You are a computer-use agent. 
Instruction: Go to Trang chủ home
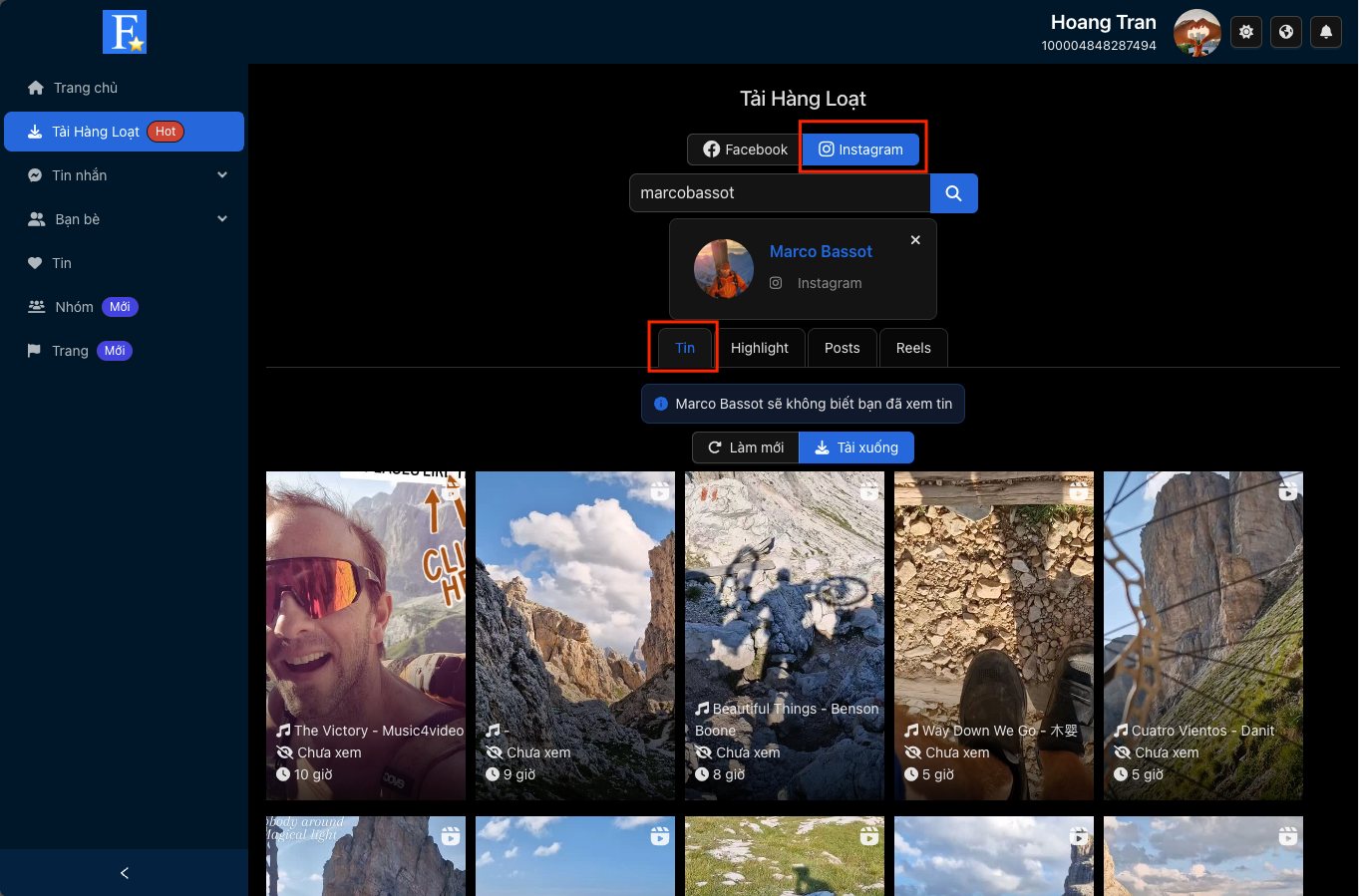pos(124,88)
